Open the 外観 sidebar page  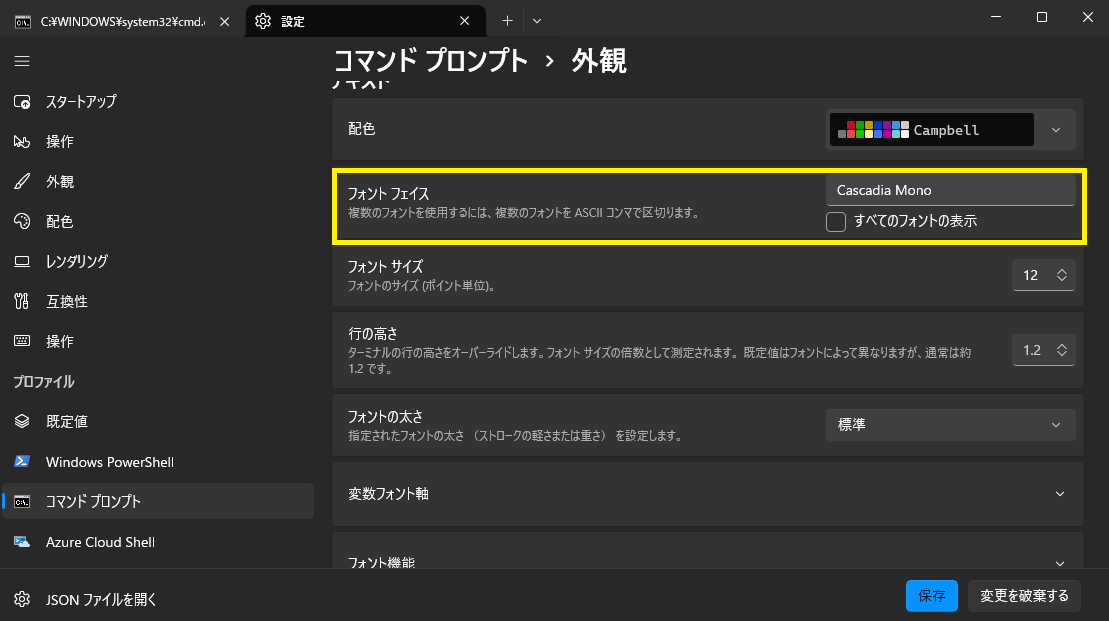click(x=60, y=182)
